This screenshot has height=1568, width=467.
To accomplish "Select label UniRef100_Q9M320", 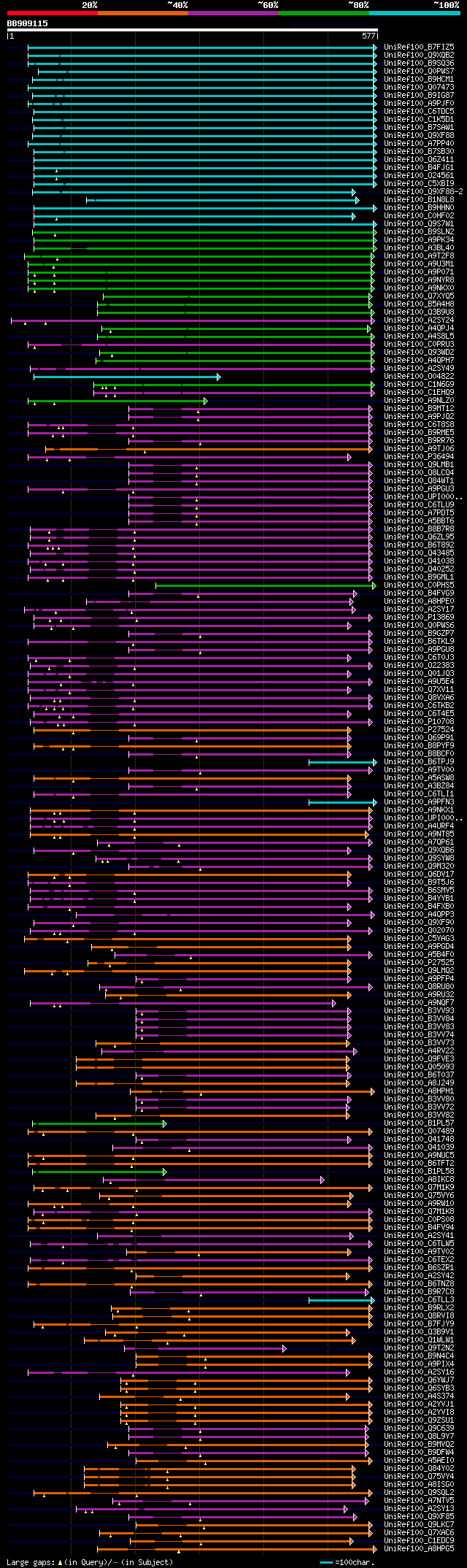I will coord(419,866).
